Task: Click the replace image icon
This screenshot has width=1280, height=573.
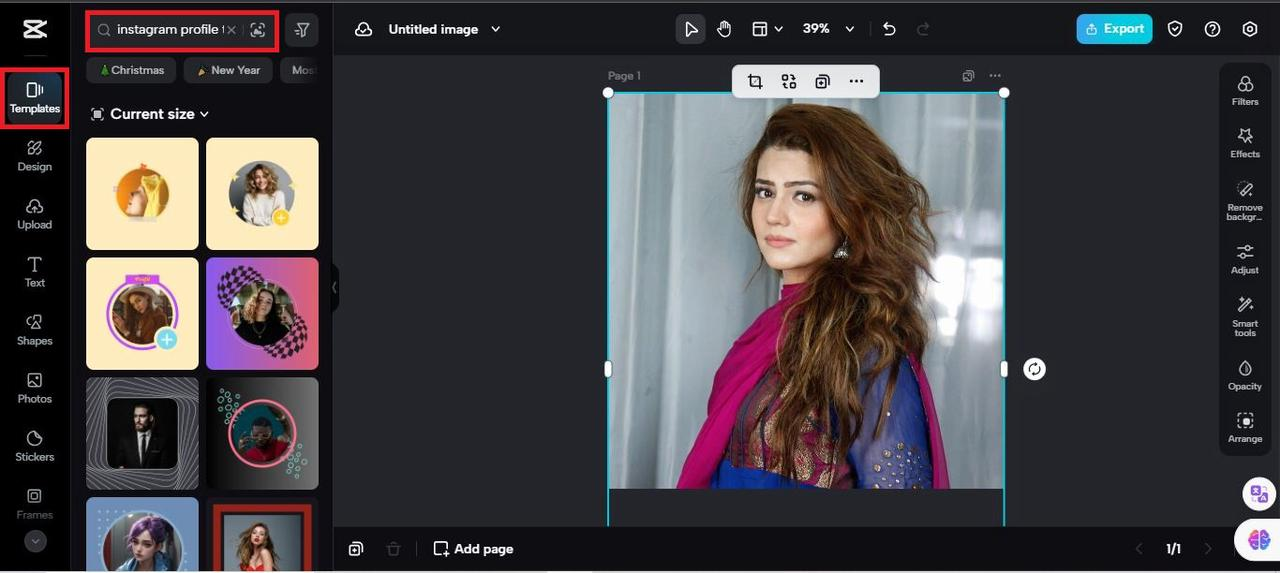Action: click(789, 82)
